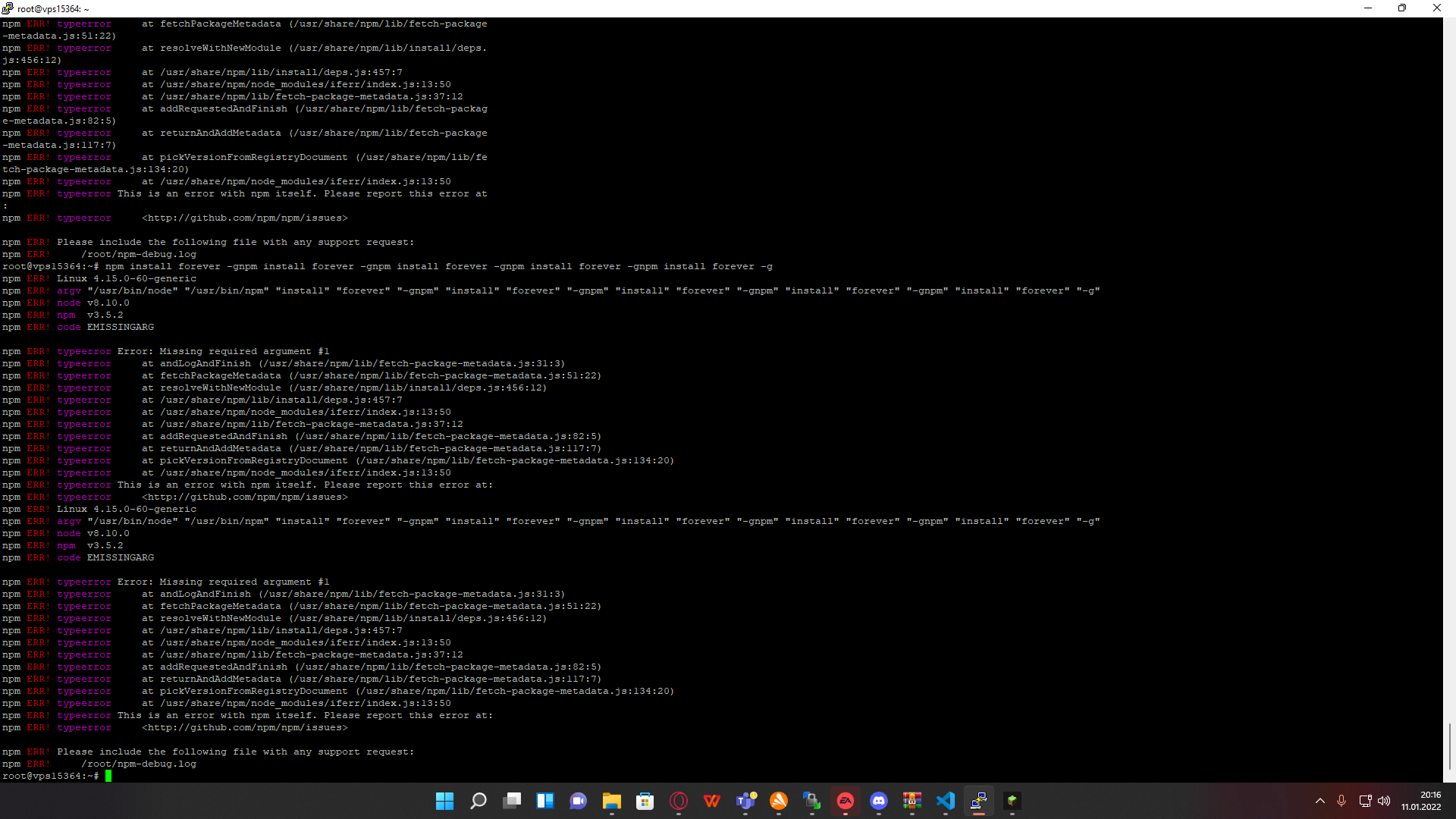
Task: Open Microsoft Store from taskbar
Action: (645, 801)
